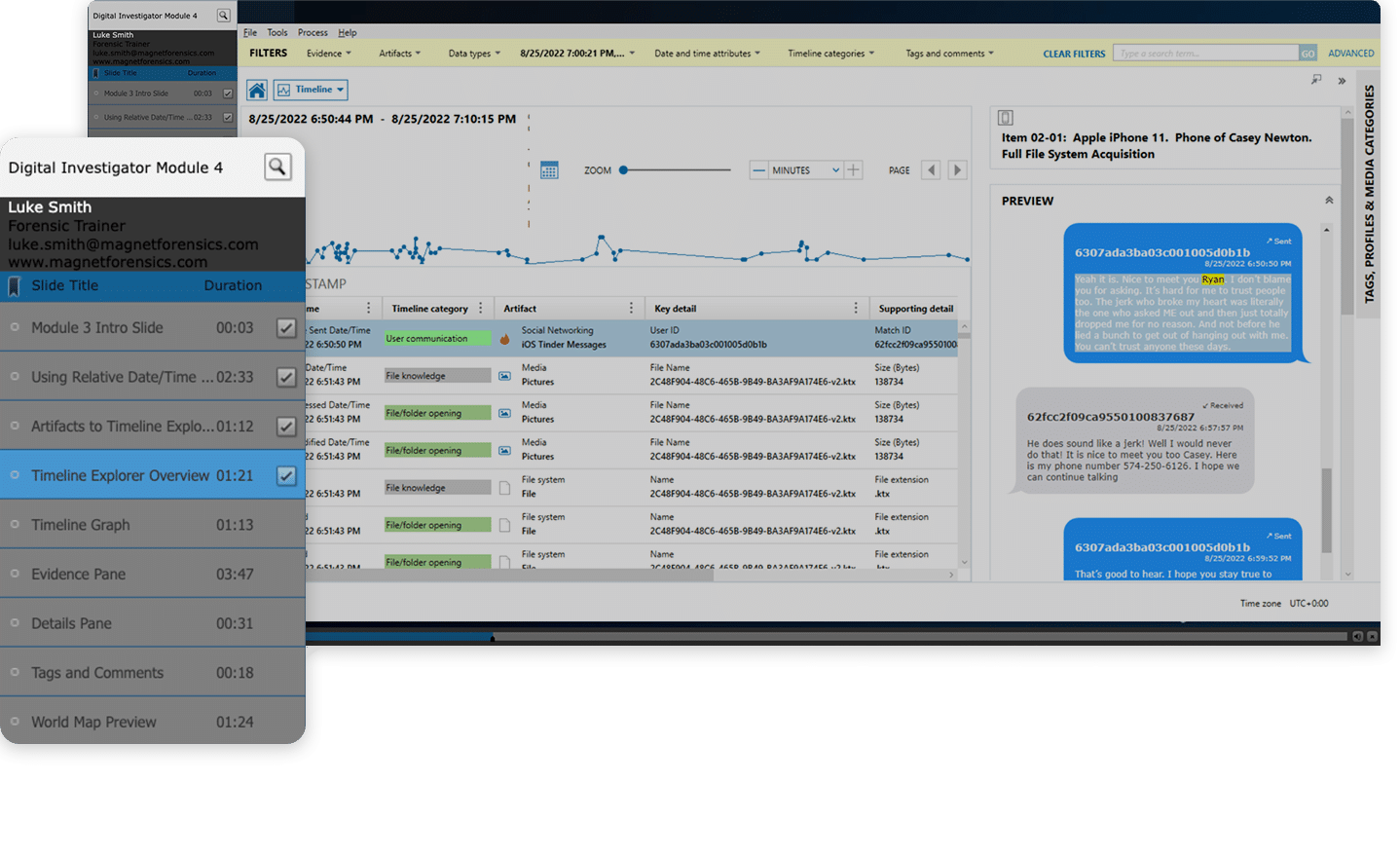The image size is (1400, 857).
Task: Open the Timeline view dropdown
Action: coord(311,90)
